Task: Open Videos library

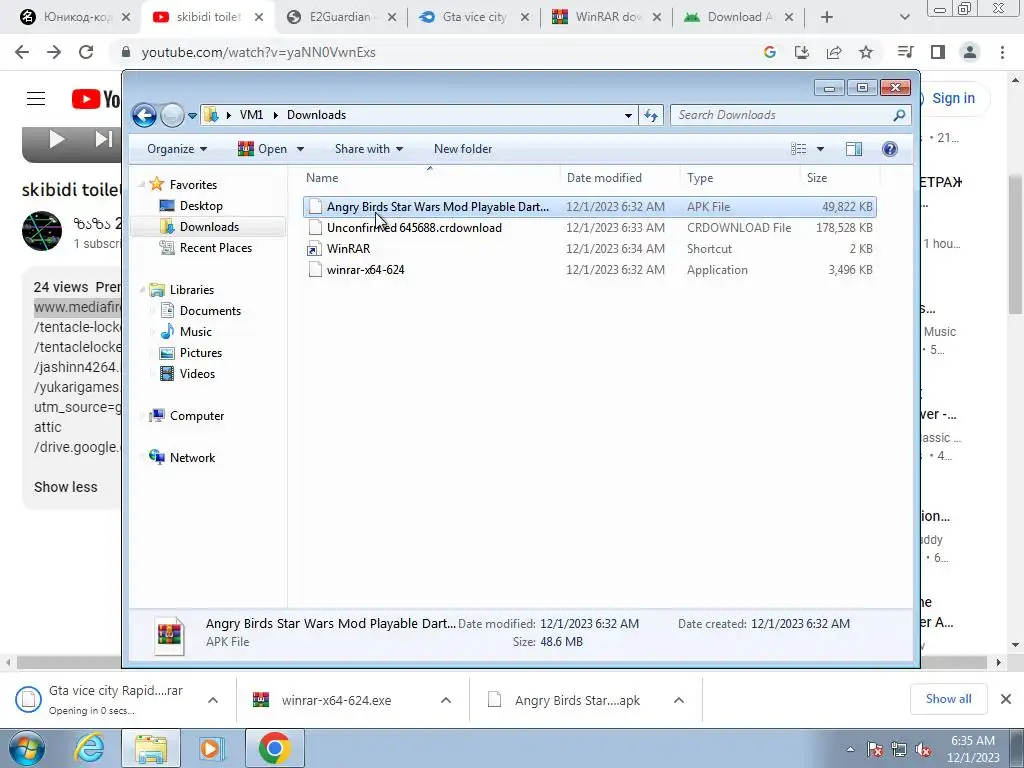Action: [x=197, y=374]
